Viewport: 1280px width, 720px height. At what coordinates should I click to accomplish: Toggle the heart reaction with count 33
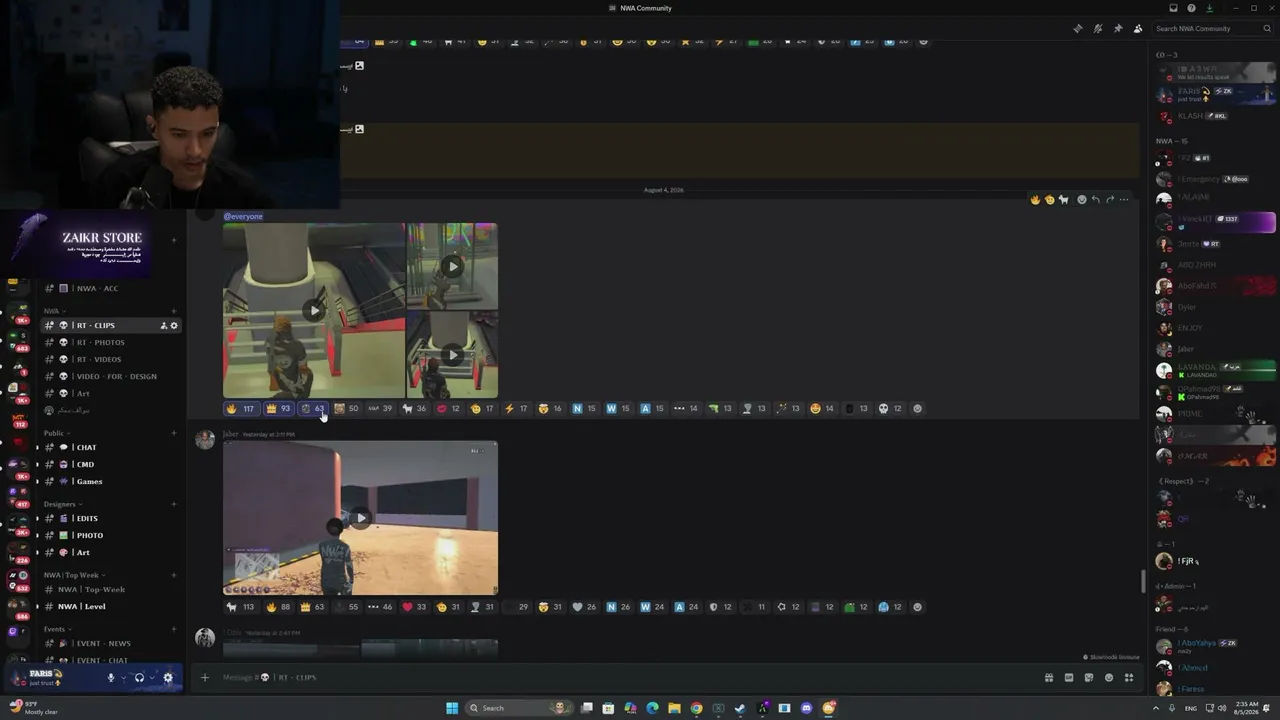click(x=414, y=607)
